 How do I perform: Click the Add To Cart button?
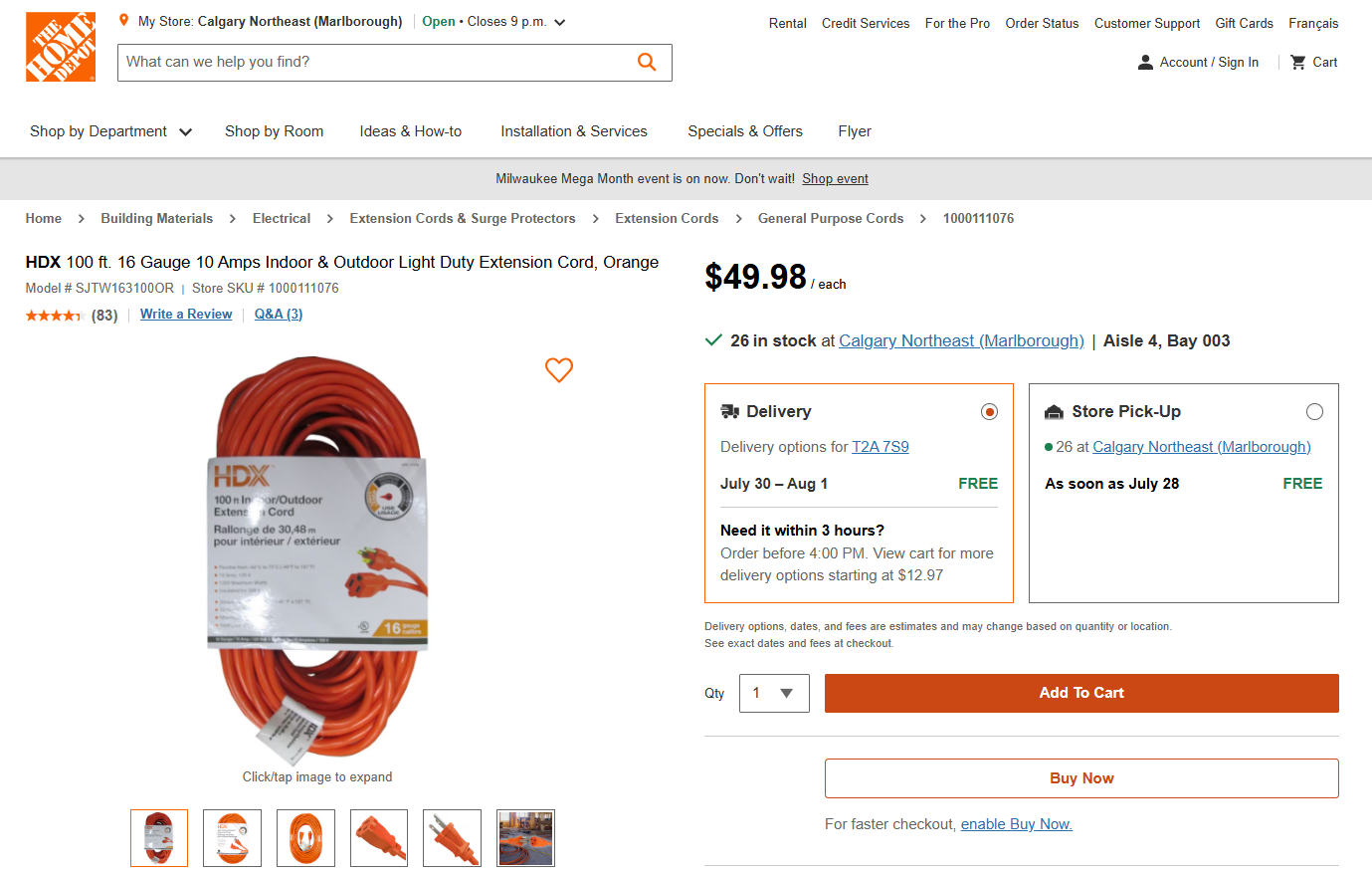click(1081, 693)
